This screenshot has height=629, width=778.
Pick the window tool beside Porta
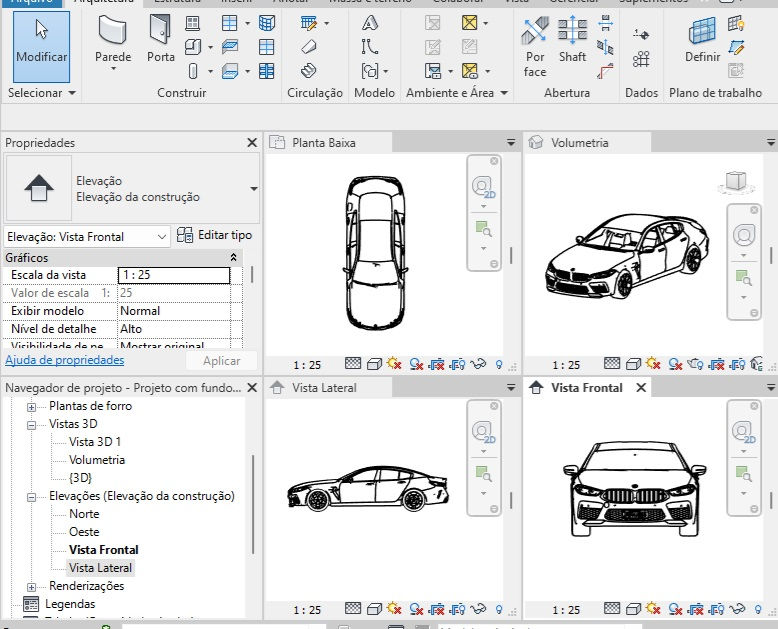point(193,23)
